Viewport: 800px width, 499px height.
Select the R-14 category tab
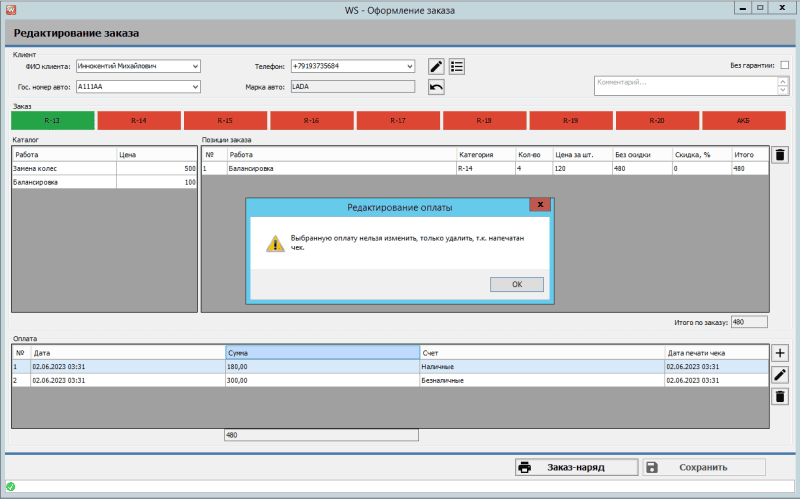138,120
